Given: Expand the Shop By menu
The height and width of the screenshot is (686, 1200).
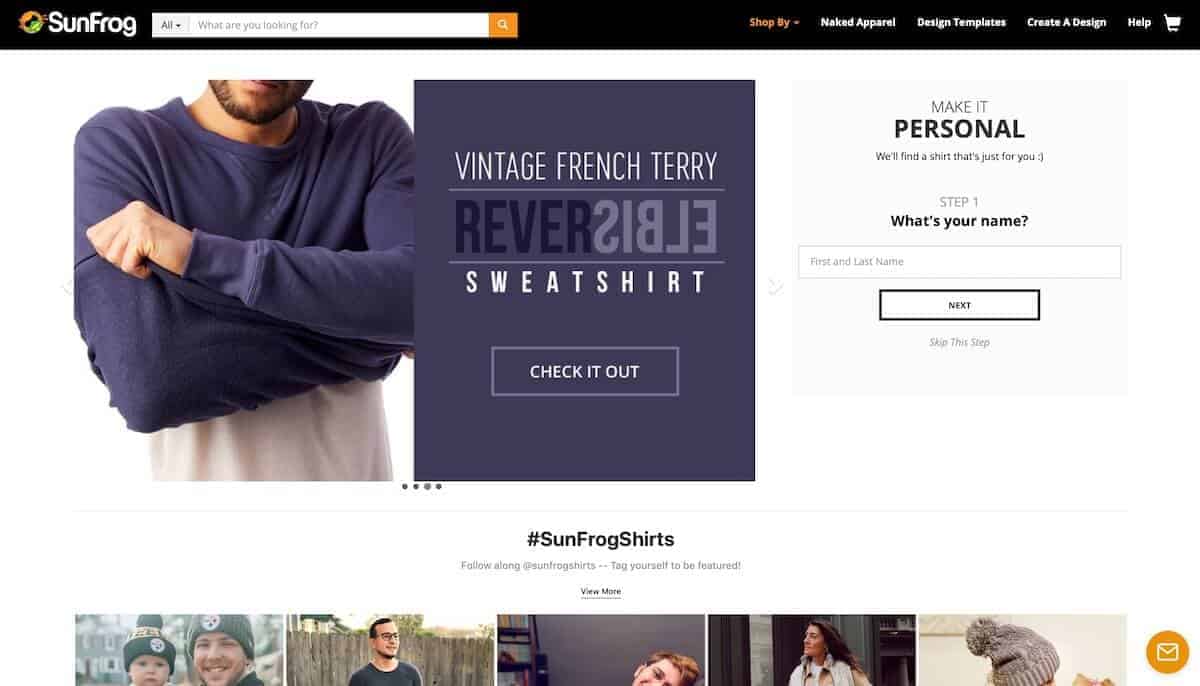Looking at the screenshot, I should [774, 22].
